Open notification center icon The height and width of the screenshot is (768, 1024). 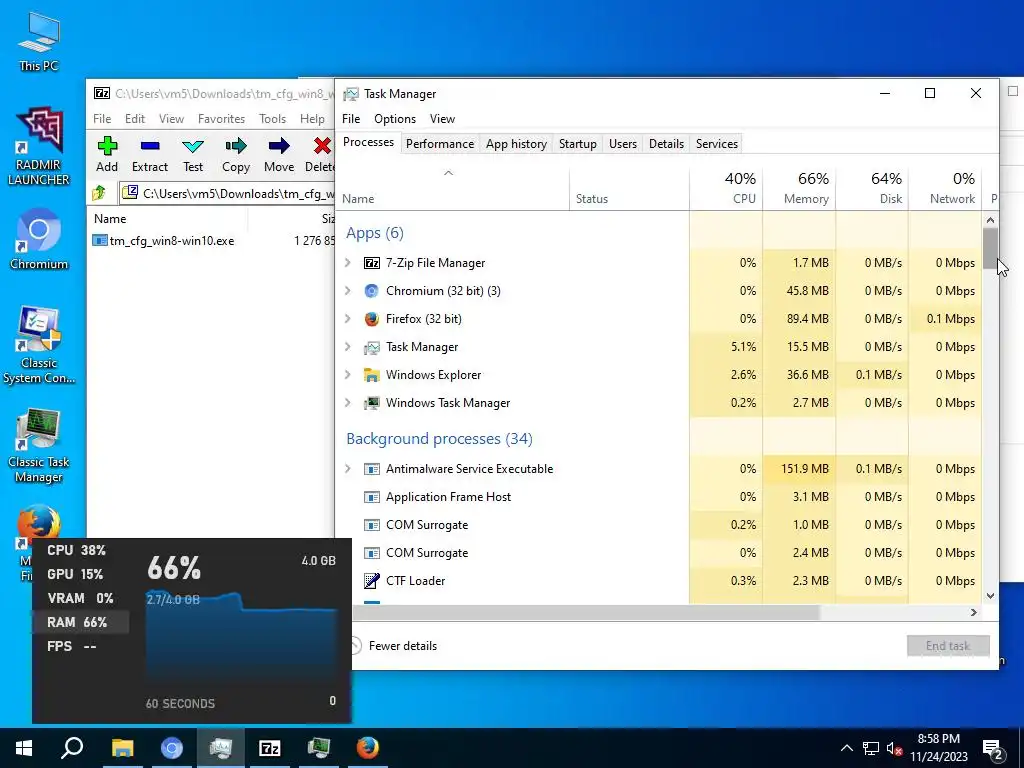993,748
